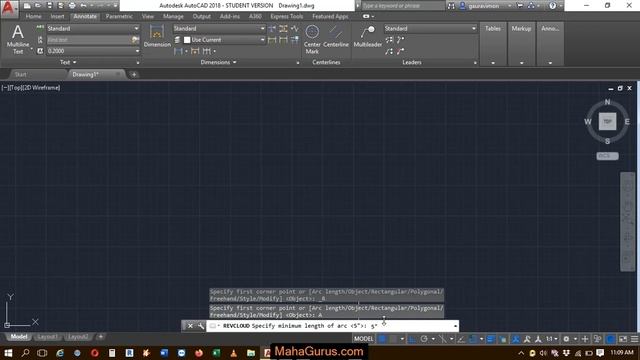Select the Multiline Text tool

coord(18,39)
